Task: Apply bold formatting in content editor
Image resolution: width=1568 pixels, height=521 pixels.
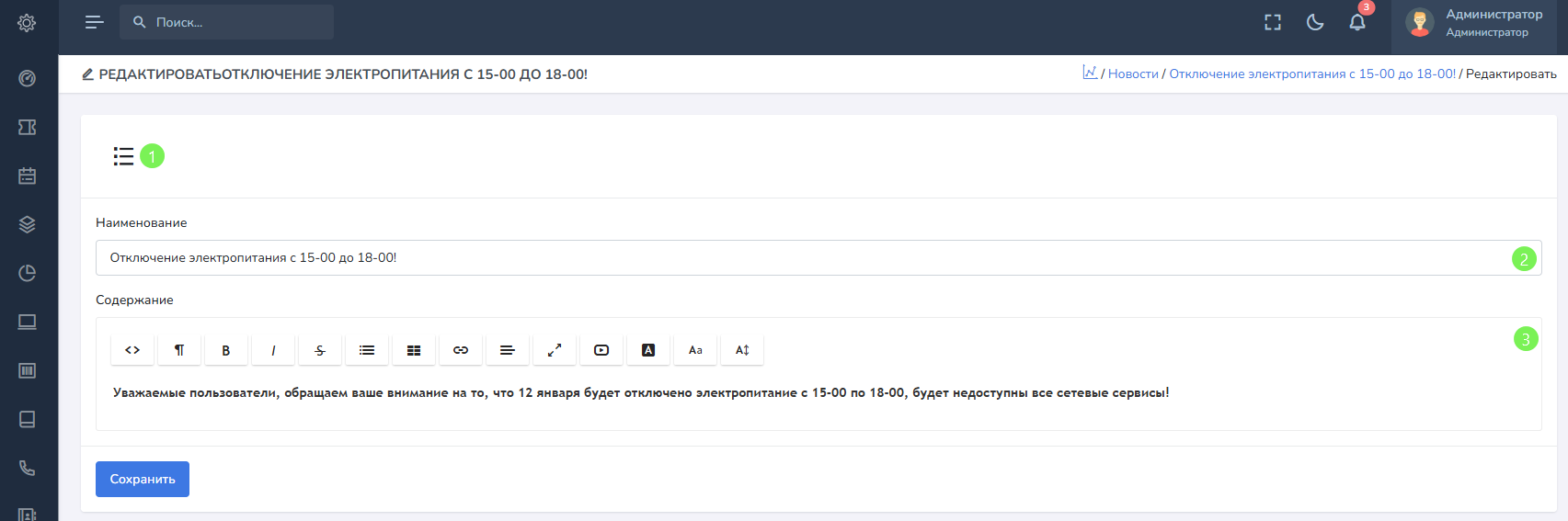Action: coord(226,350)
